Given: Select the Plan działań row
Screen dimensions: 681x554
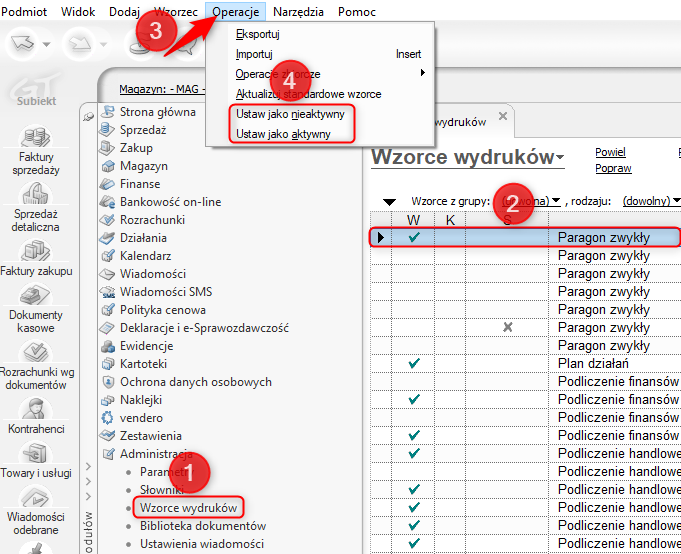Looking at the screenshot, I should [526, 363].
